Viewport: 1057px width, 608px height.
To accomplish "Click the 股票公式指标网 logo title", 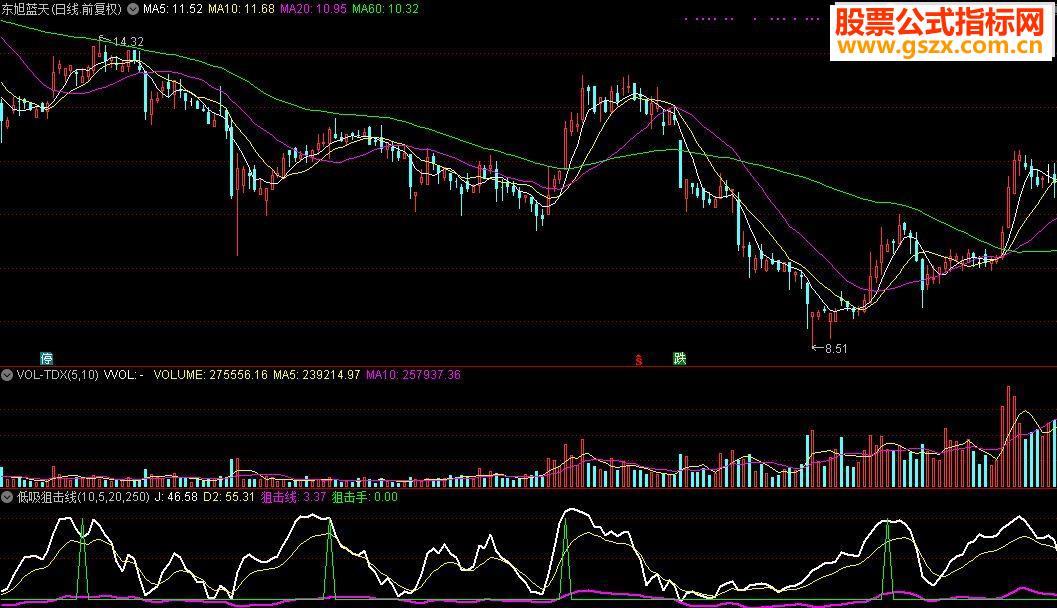I will [x=940, y=22].
